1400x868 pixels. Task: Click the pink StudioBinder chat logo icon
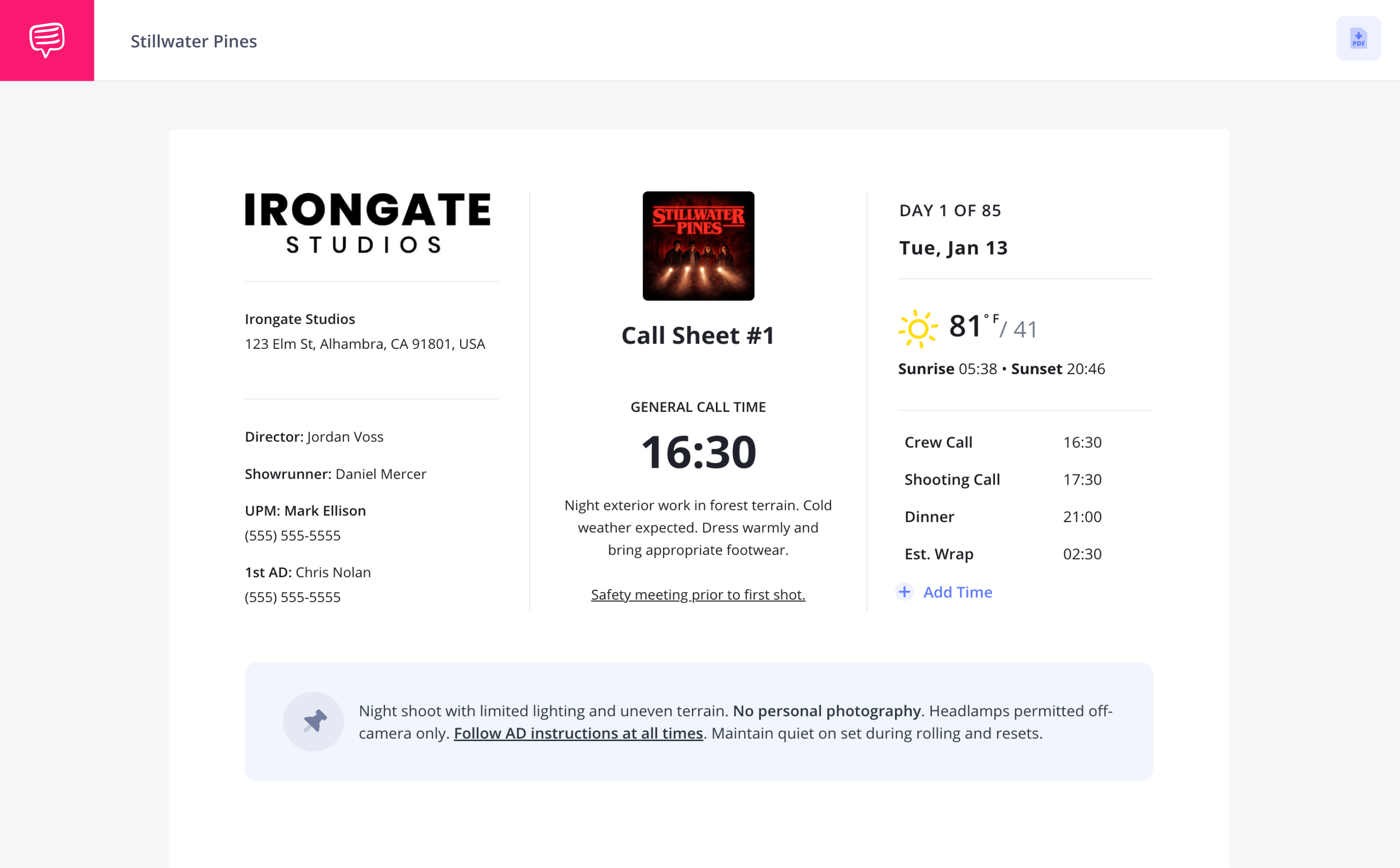click(x=47, y=40)
